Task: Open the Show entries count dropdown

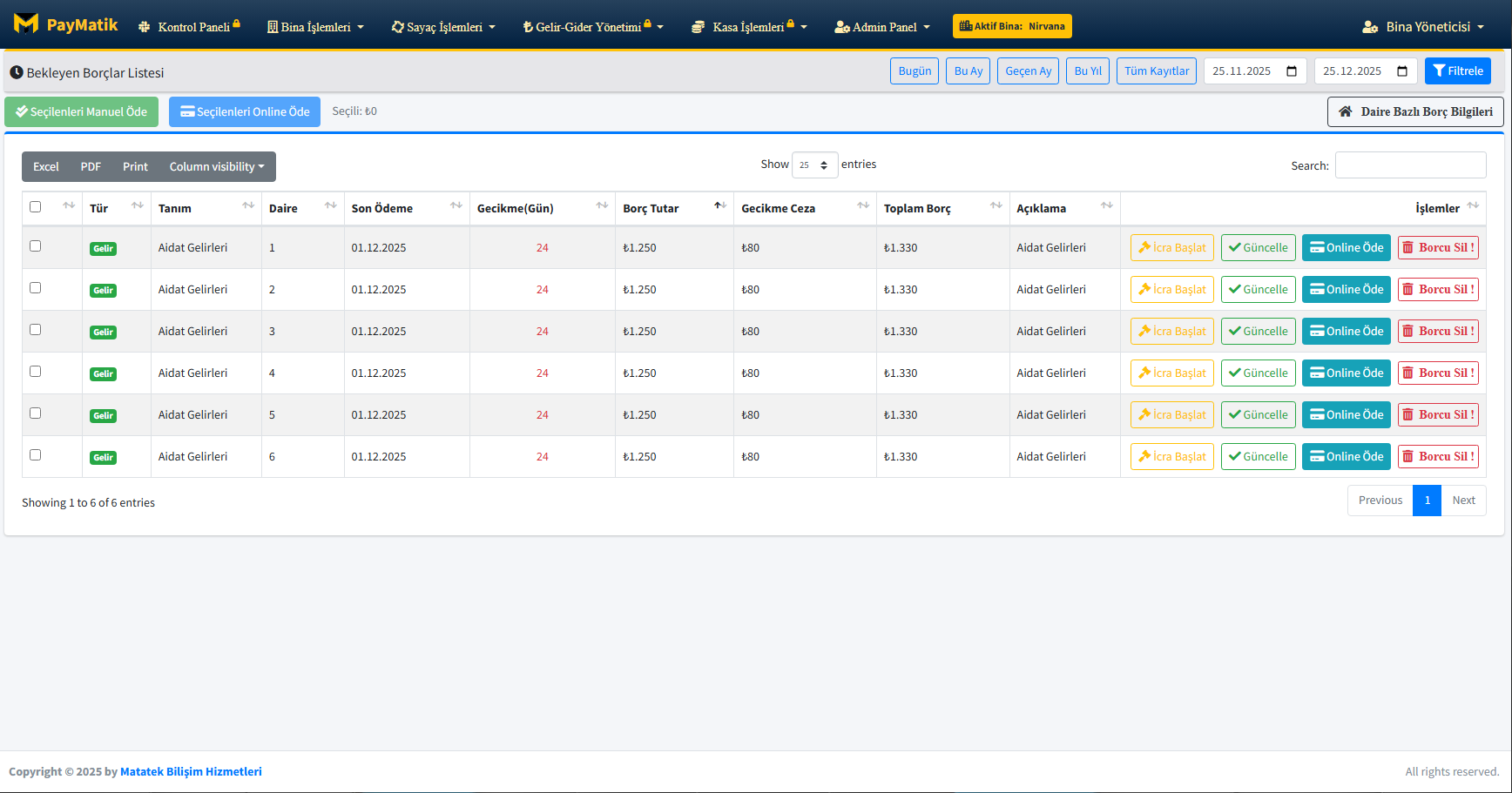Action: pyautogui.click(x=814, y=165)
